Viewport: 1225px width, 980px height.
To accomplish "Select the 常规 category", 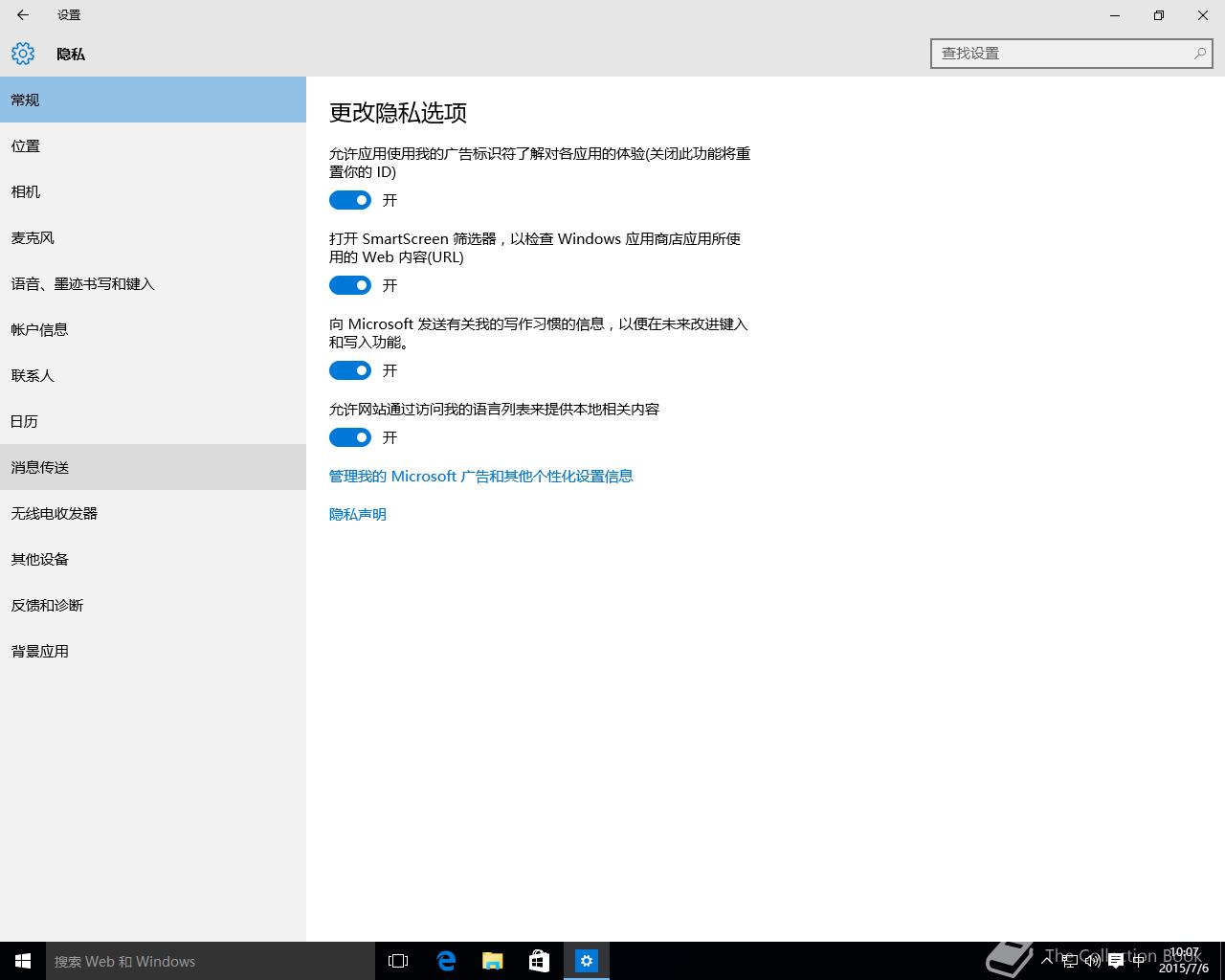I will coord(153,100).
